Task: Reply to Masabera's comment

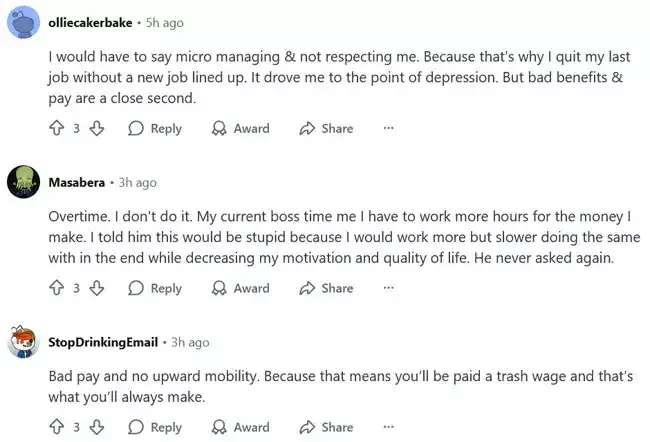Action: pyautogui.click(x=155, y=288)
